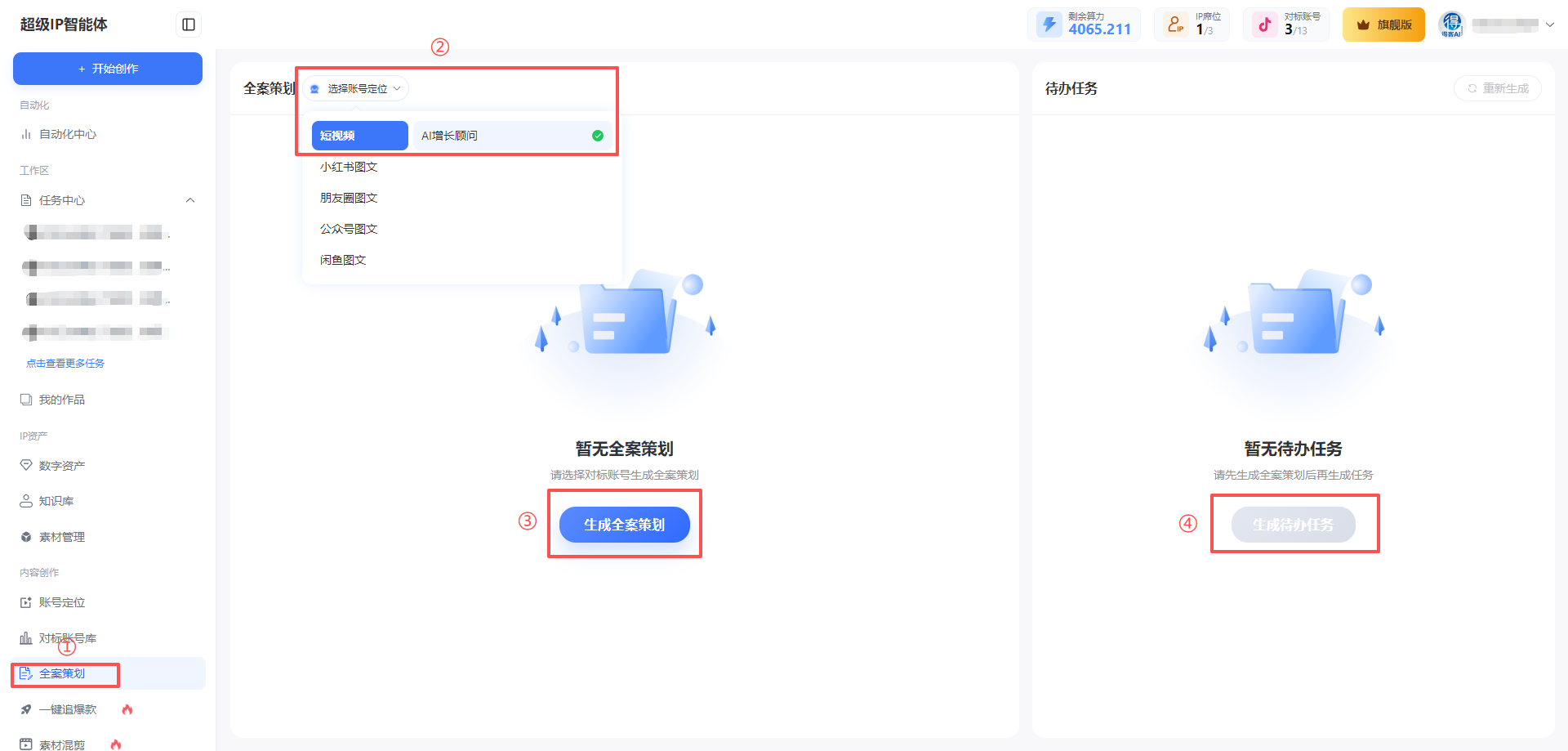The width and height of the screenshot is (1568, 751).
Task: Click the 对标账号 TikTok icon
Action: coord(1264,25)
